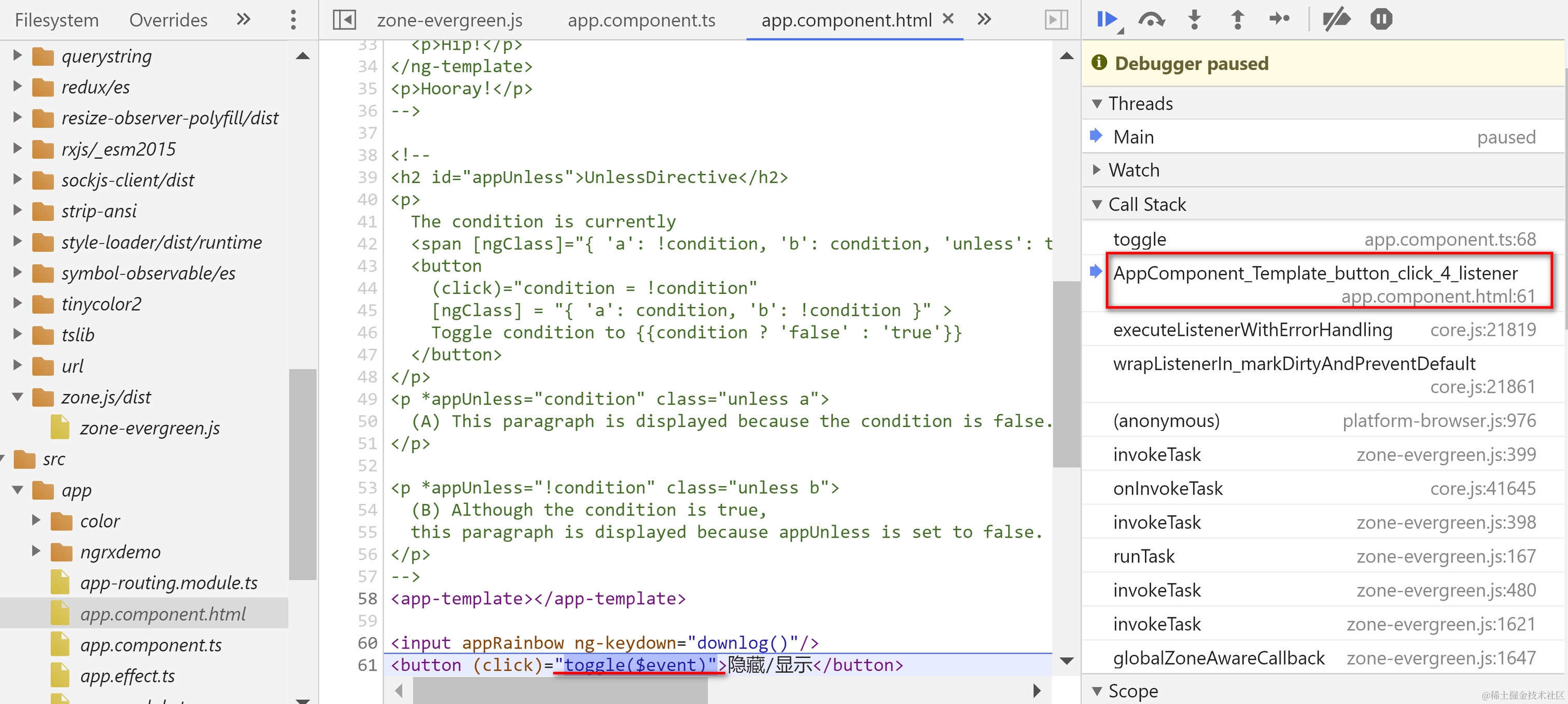1568x704 pixels.
Task: Open app.component.ts in file tree
Action: click(x=150, y=644)
